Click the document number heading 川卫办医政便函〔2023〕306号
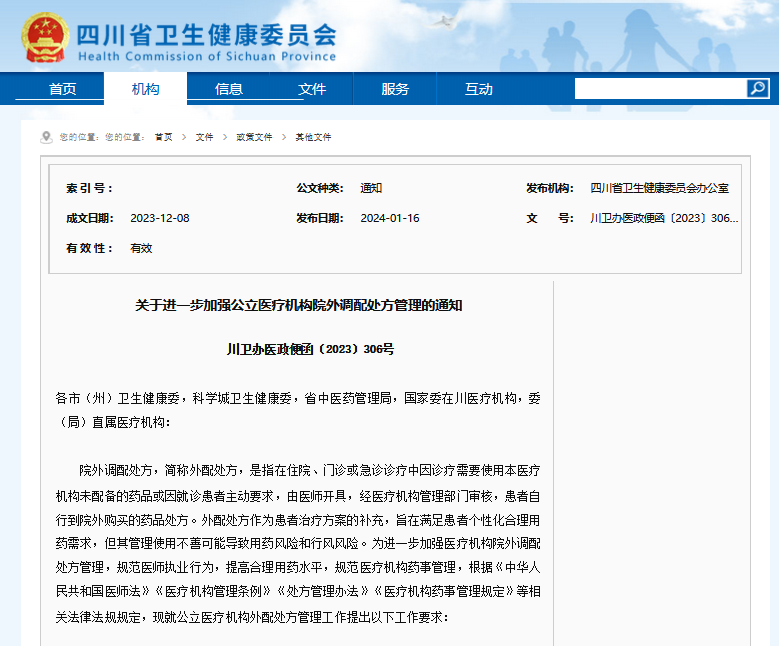 point(311,349)
